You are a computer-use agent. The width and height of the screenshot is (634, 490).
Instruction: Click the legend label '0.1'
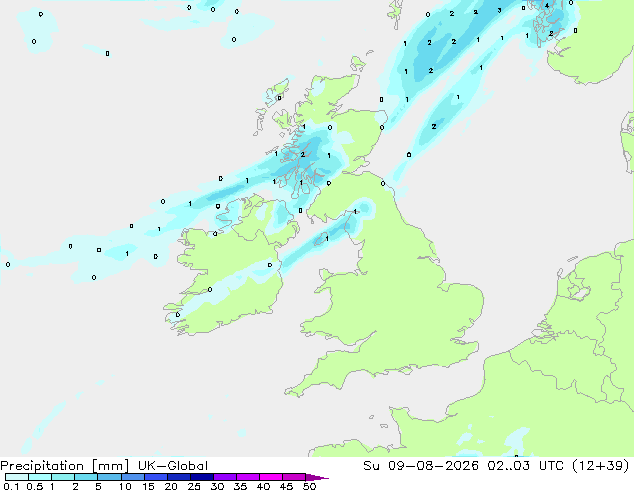click(11, 486)
